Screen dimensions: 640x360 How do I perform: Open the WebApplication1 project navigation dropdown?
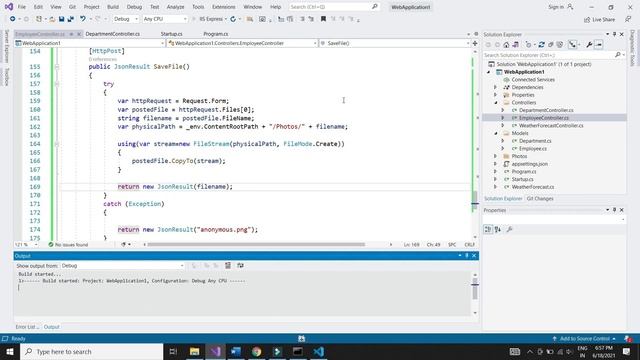pos(89,43)
